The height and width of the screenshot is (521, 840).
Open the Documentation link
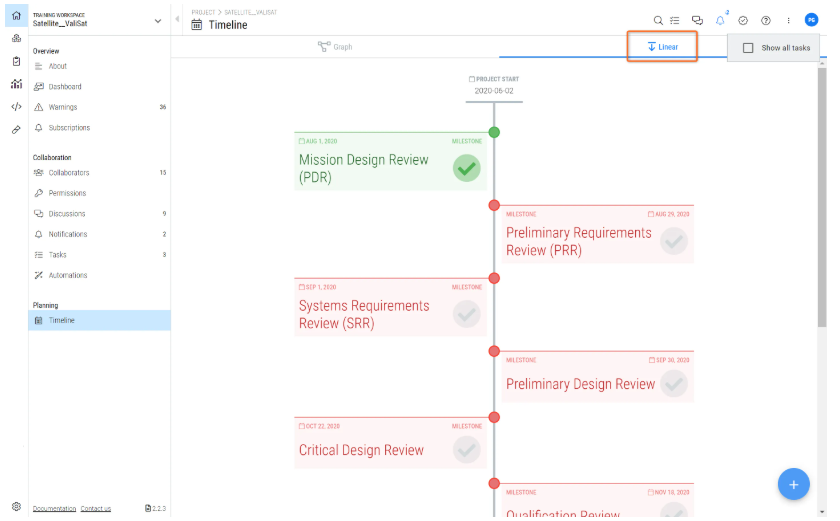pos(54,509)
